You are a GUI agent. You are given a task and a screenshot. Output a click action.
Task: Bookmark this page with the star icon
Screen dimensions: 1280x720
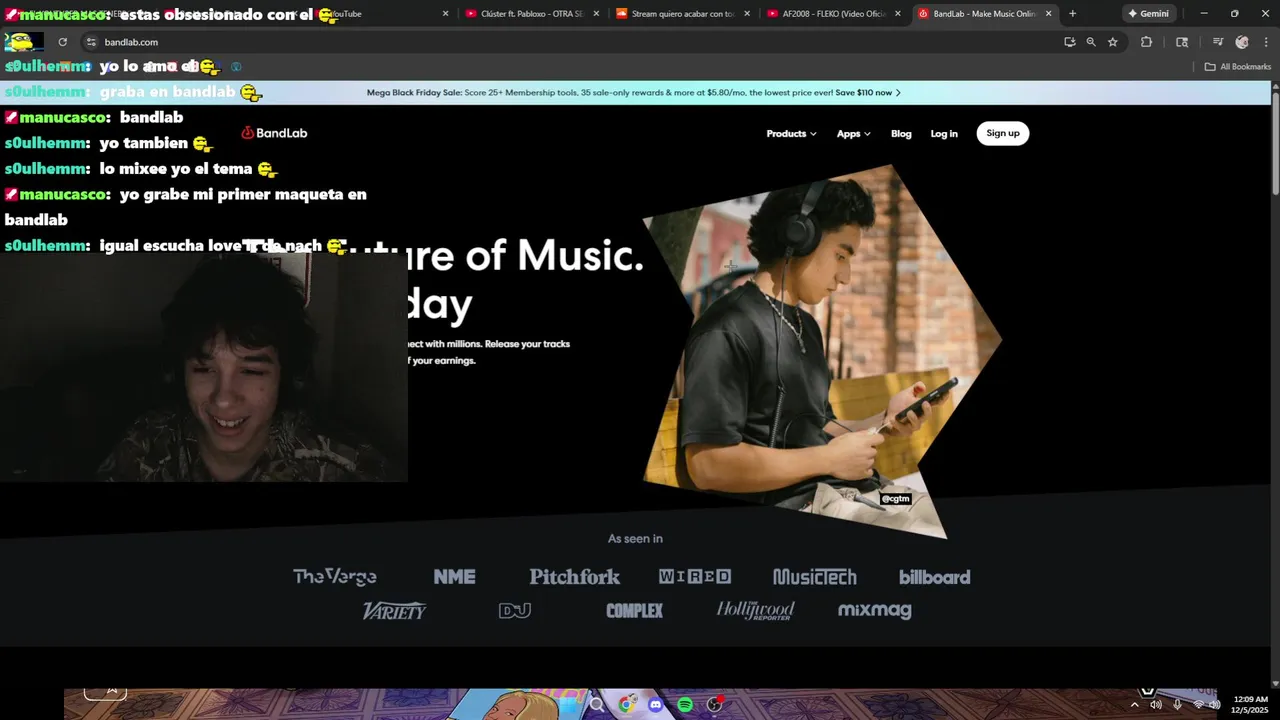pos(1112,42)
